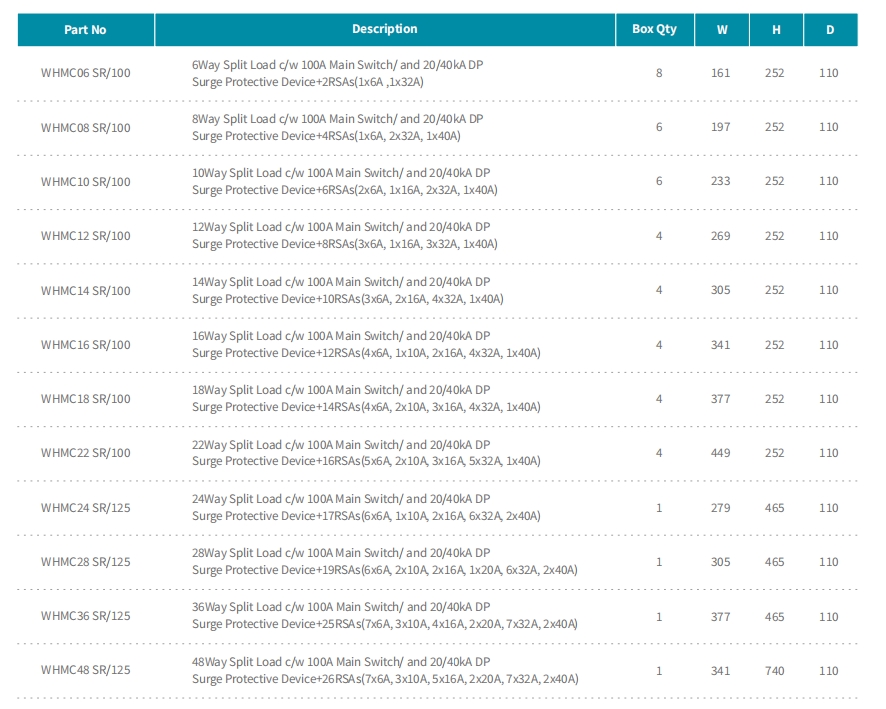Click width value 269
This screenshot has height=709, width=886.
click(720, 236)
